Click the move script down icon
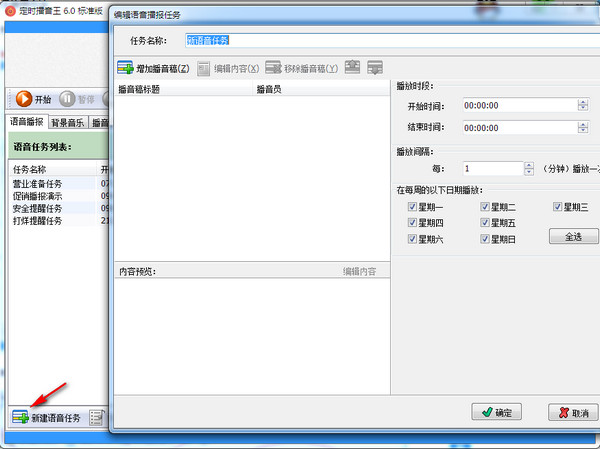This screenshot has height=449, width=600. 375,68
